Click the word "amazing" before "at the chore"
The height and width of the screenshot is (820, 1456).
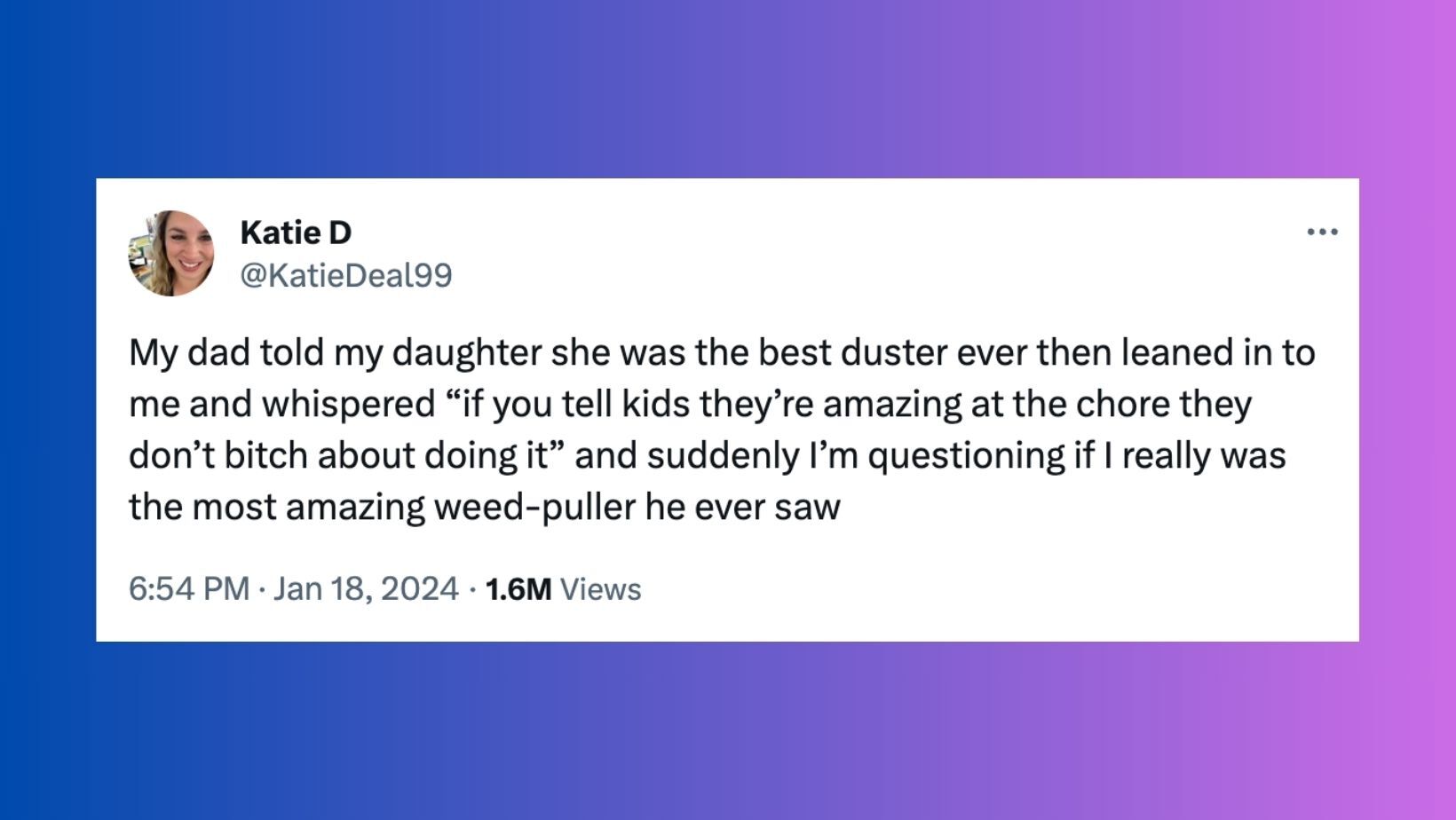point(891,405)
